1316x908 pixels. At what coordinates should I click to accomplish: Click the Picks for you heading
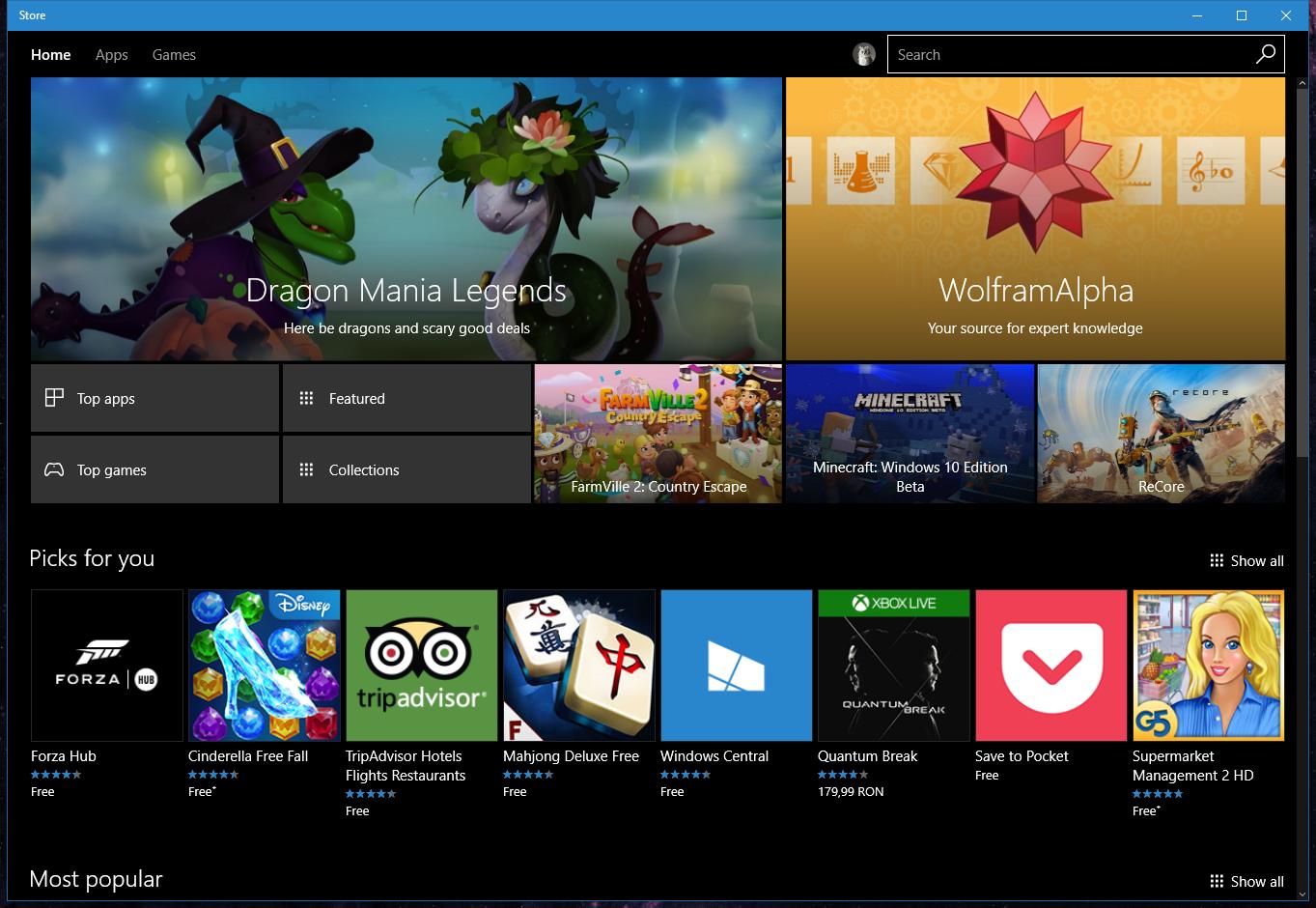click(92, 558)
